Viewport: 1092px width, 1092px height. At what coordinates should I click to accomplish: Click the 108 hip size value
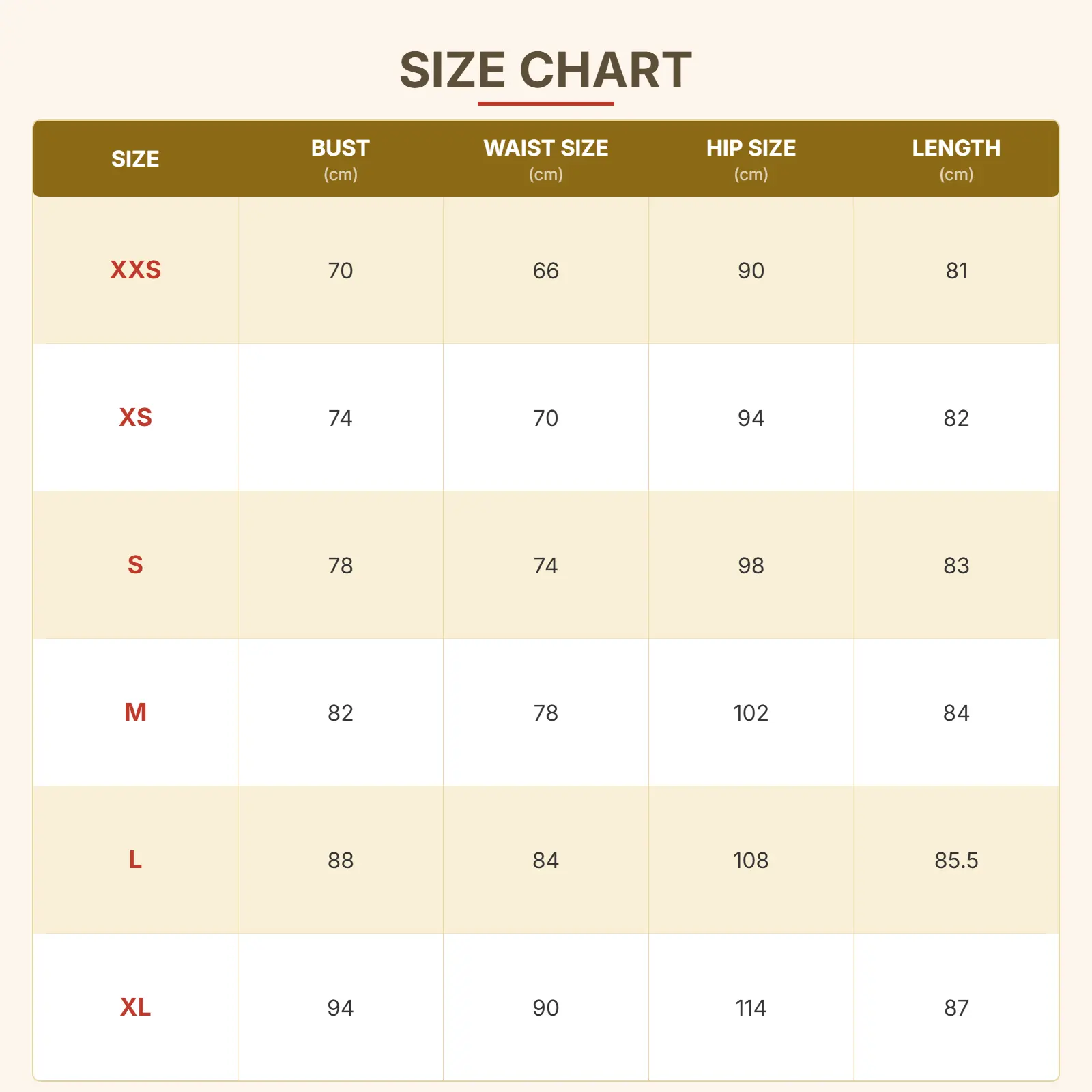(751, 861)
